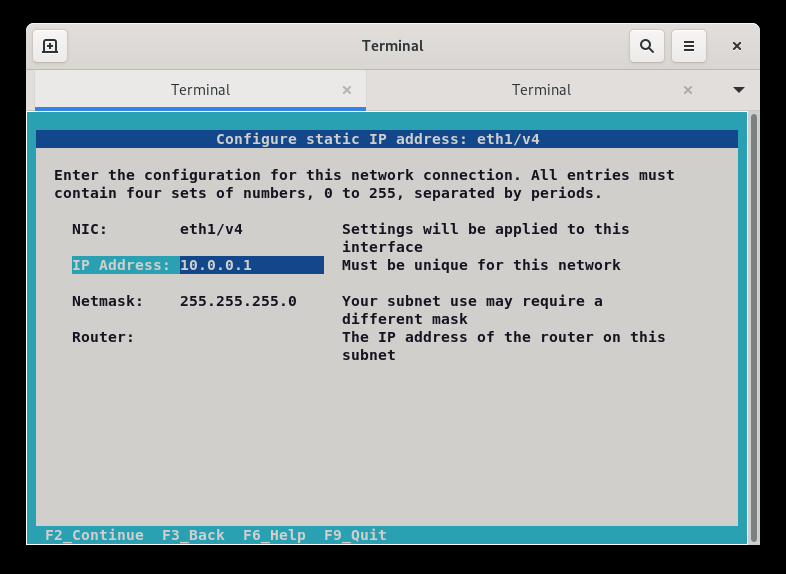This screenshot has width=786, height=574.
Task: Click the terminal's vertical scrollbar
Action: pyautogui.click(x=754, y=326)
